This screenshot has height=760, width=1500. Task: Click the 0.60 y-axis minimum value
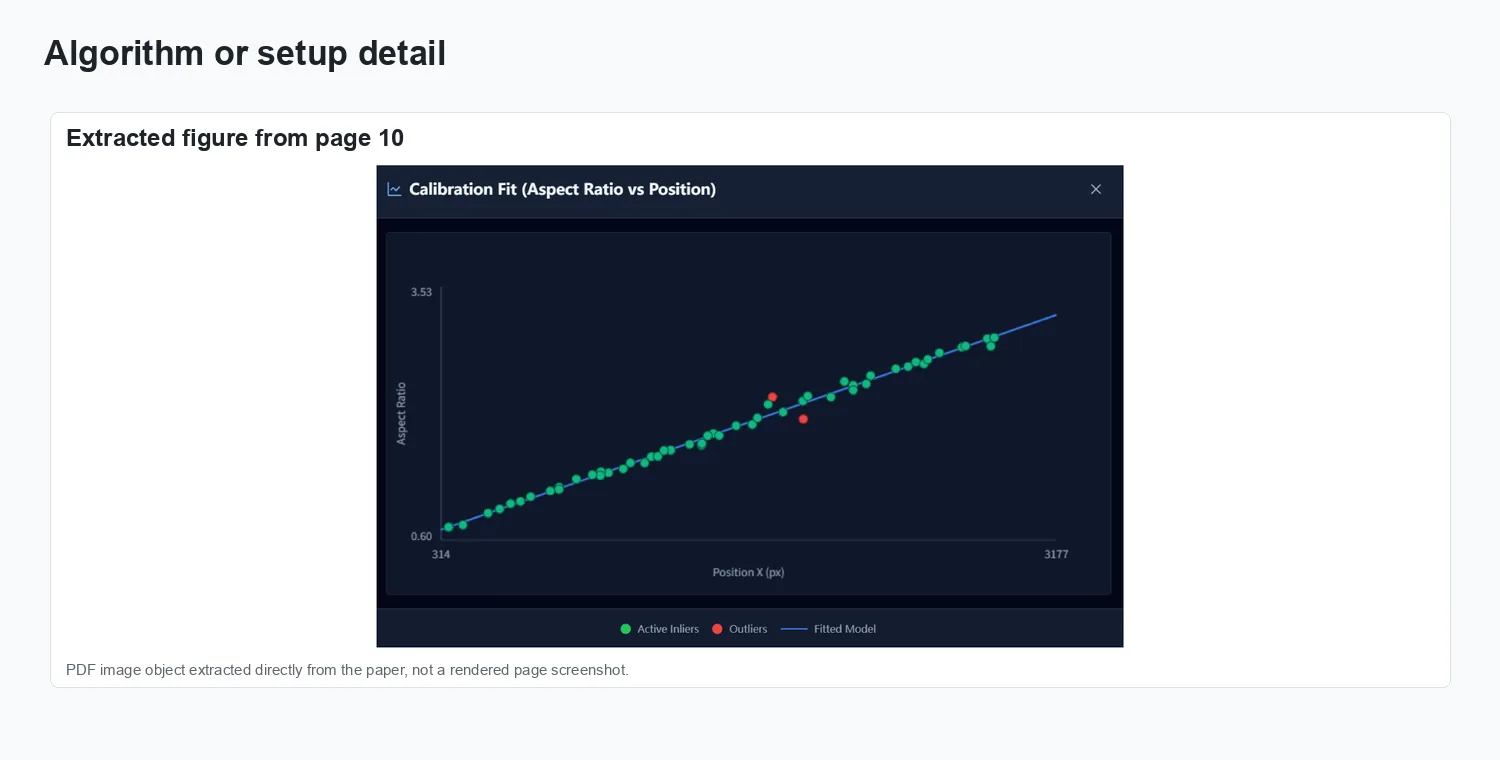click(421, 536)
